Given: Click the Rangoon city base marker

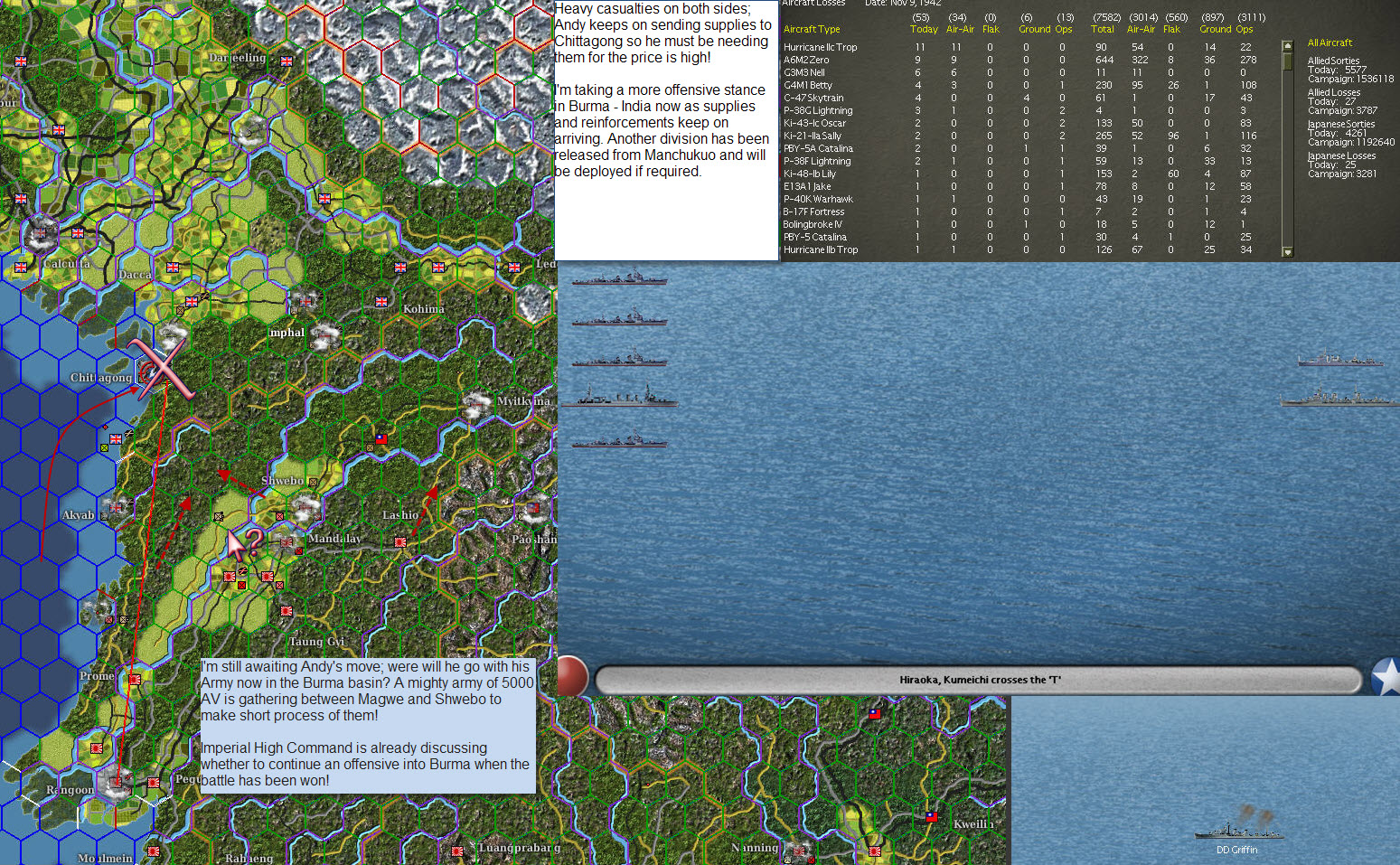Looking at the screenshot, I should 115,783.
